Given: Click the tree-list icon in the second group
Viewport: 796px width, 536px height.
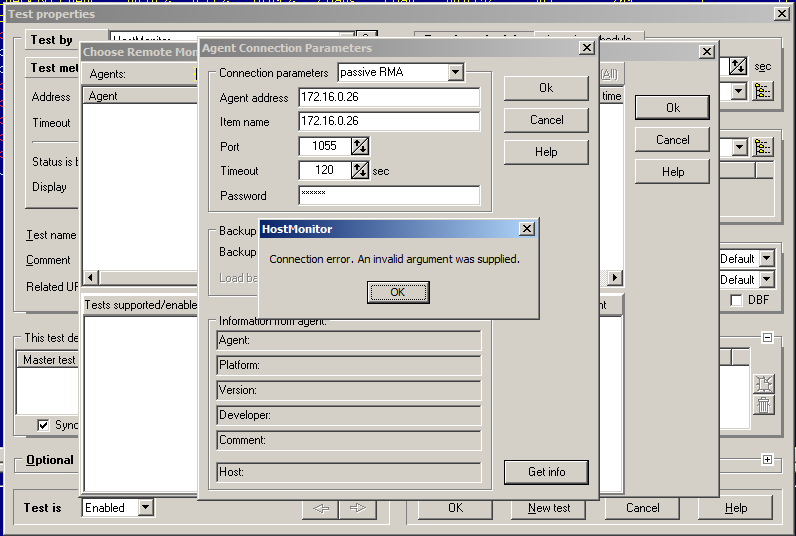Looking at the screenshot, I should (x=763, y=148).
